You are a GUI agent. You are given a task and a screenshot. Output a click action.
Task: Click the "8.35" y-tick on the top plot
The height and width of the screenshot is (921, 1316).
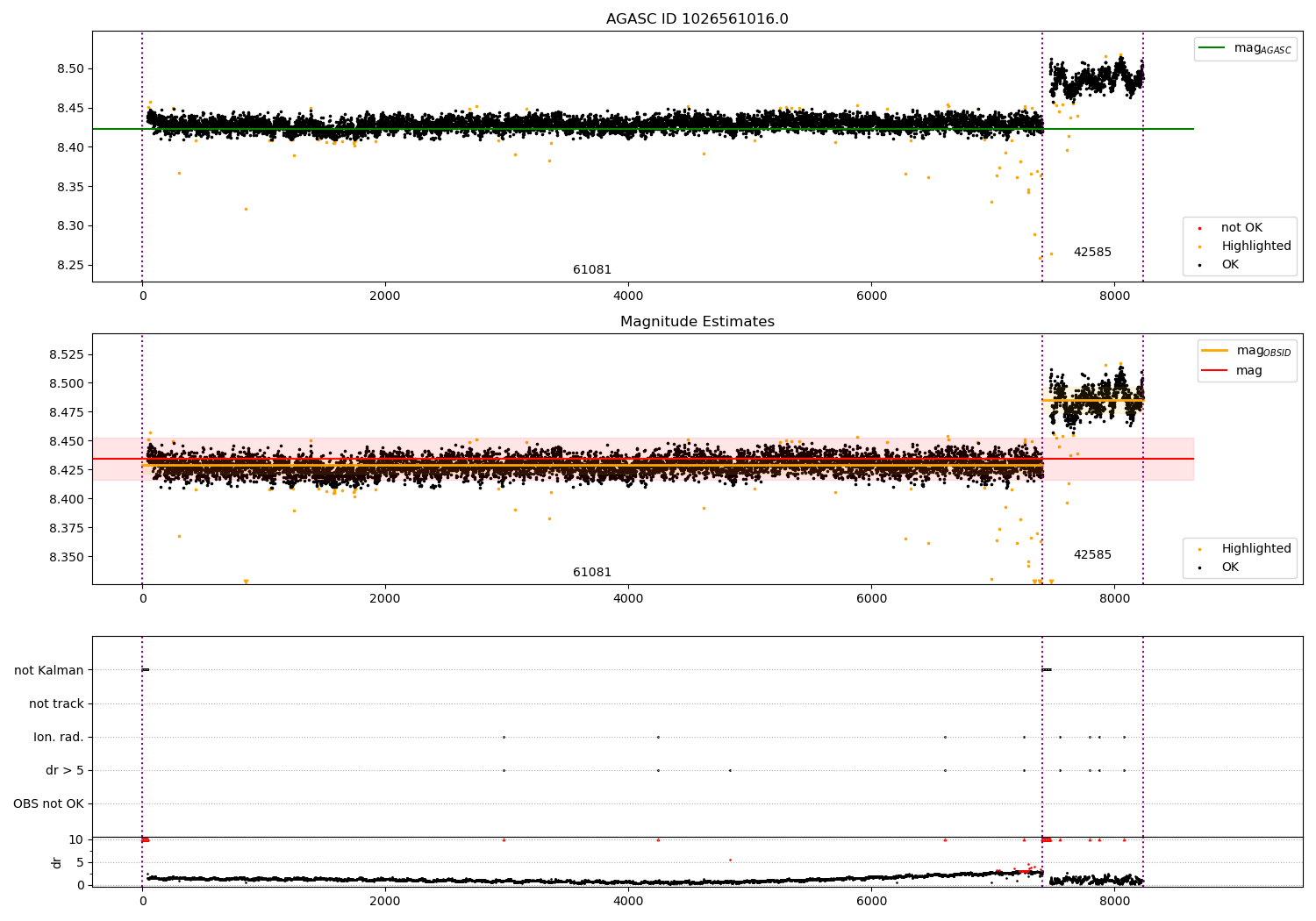coord(70,187)
